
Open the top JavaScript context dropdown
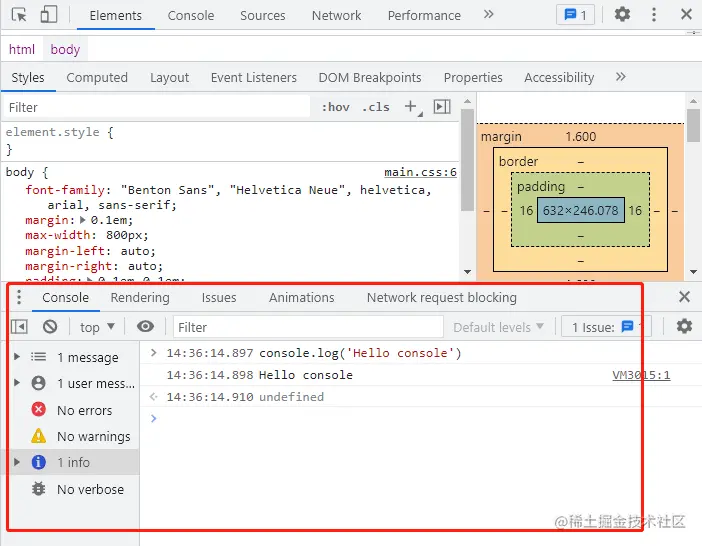97,327
